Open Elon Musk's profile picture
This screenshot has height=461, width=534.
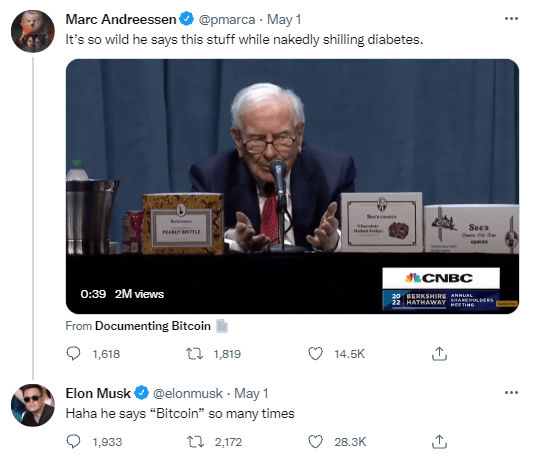[x=33, y=405]
